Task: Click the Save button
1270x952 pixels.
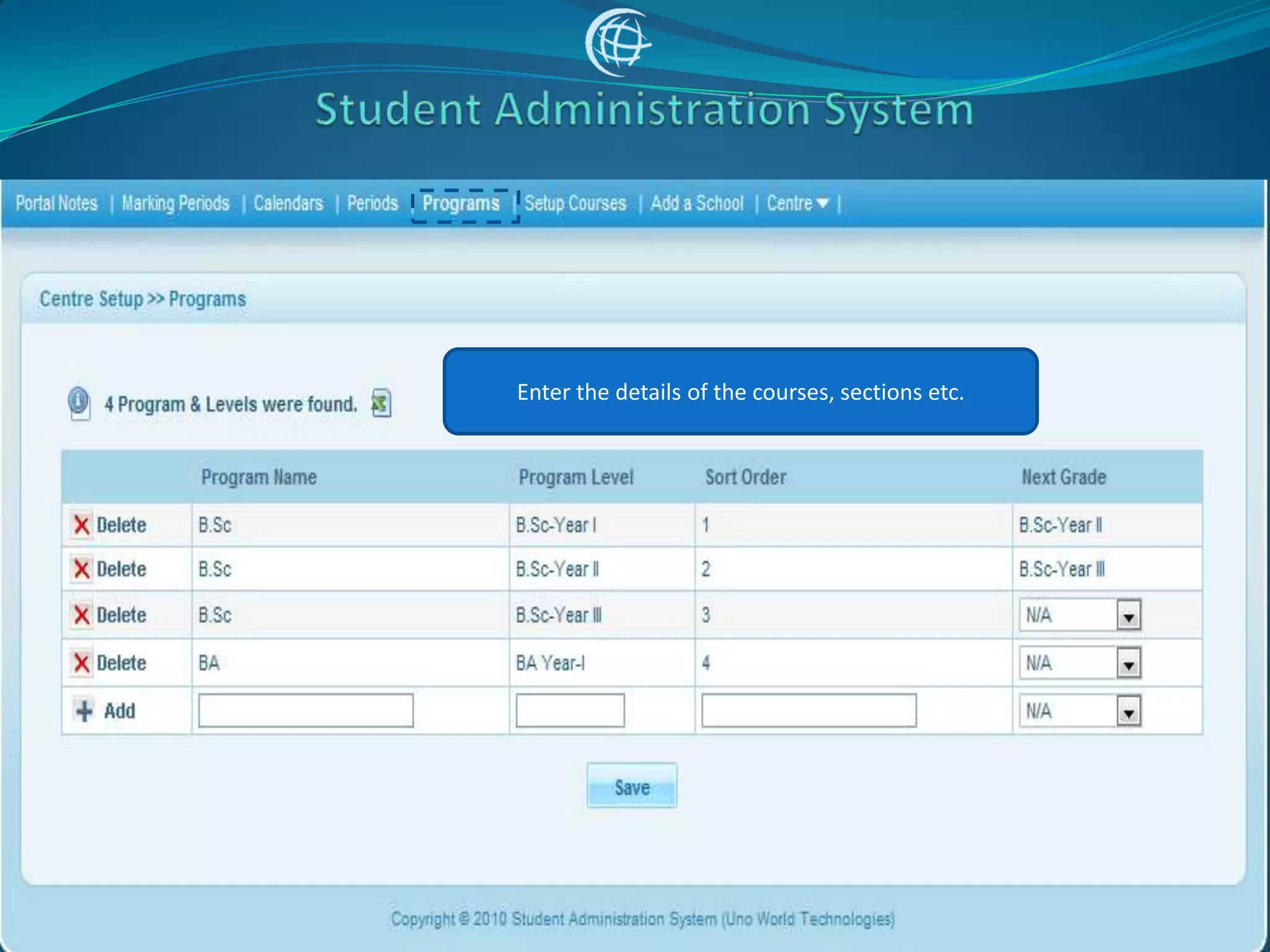Action: point(632,785)
